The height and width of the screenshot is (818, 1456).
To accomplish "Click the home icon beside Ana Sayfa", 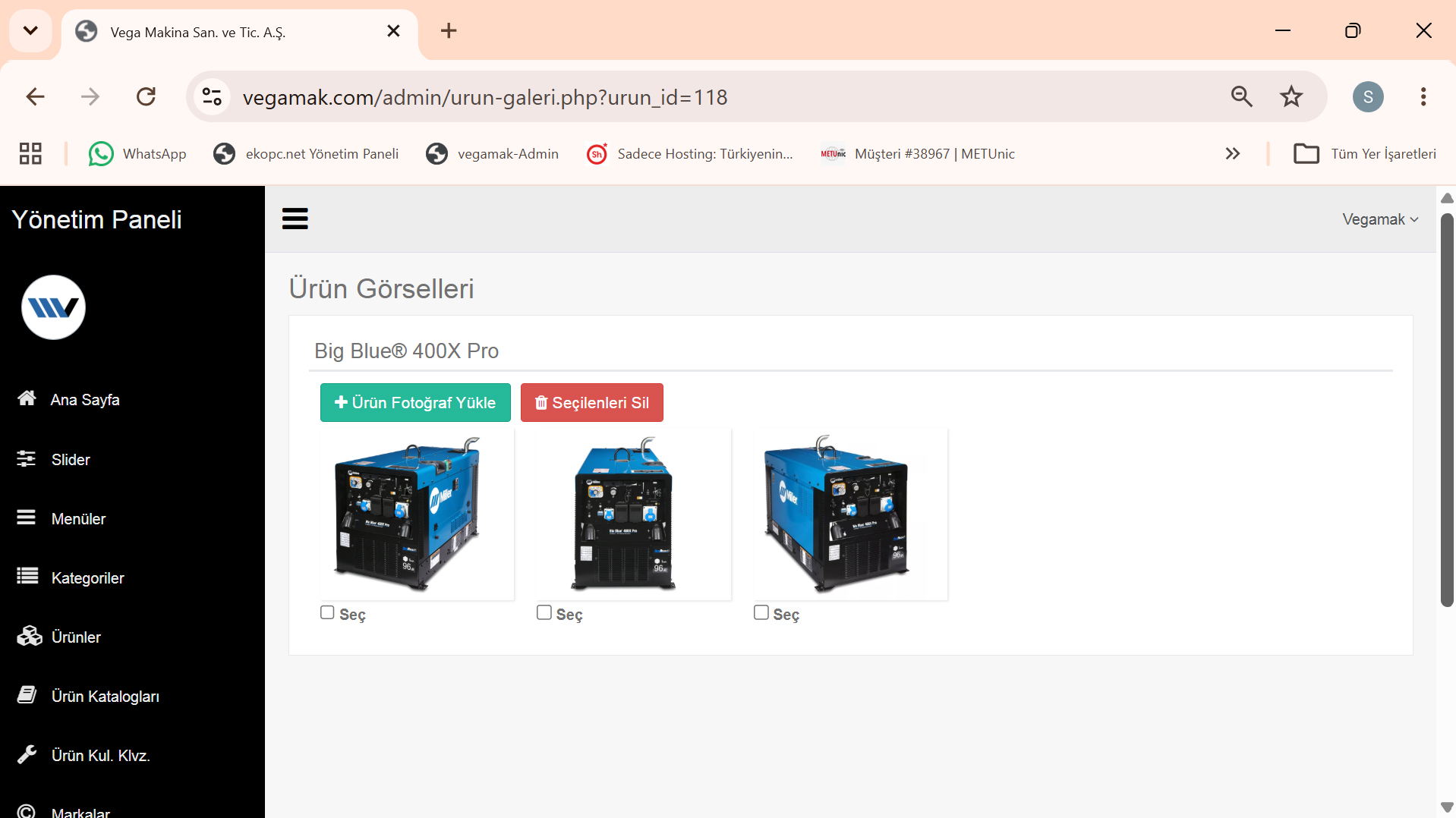I will (x=27, y=398).
